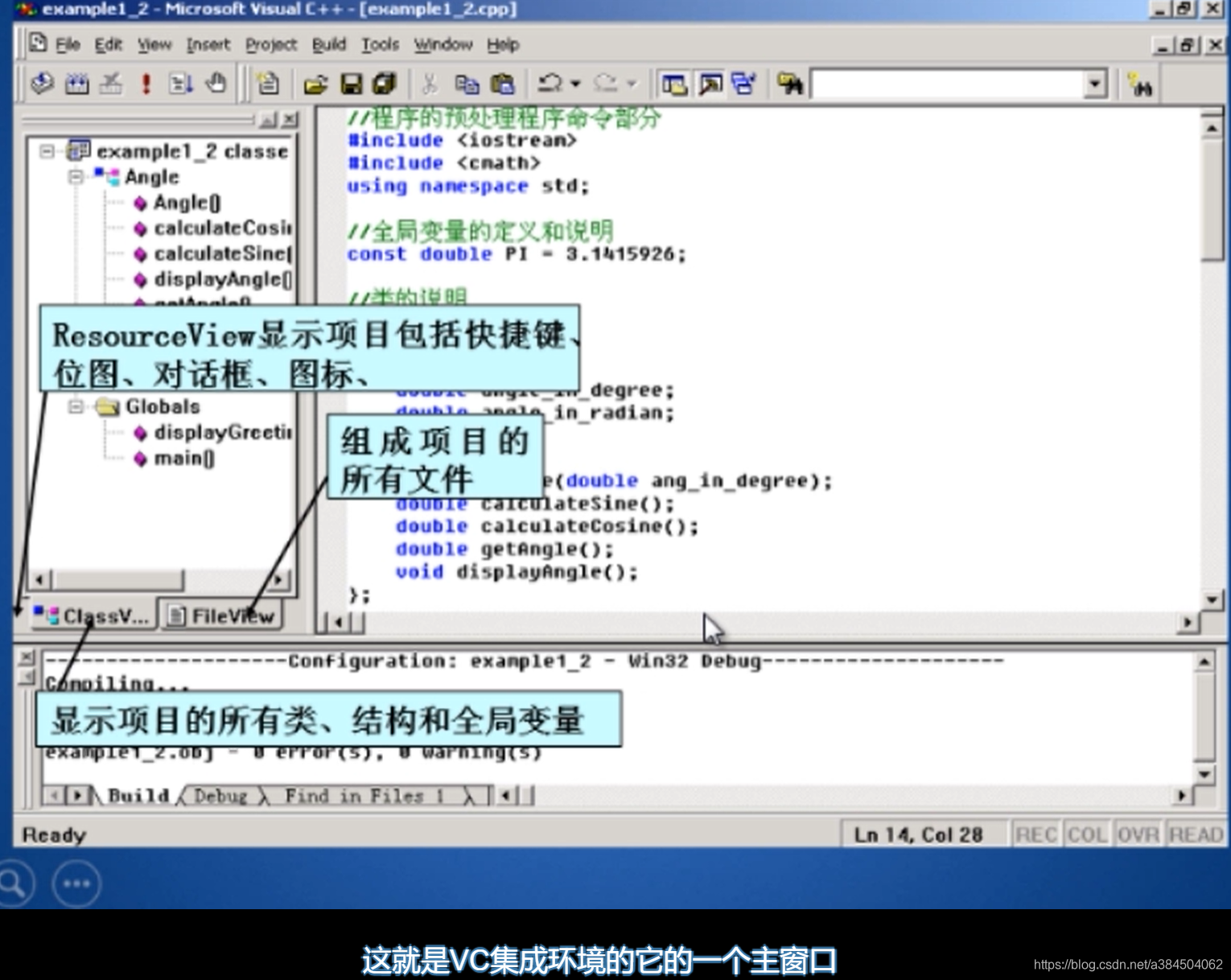This screenshot has width=1231, height=980.
Task: Toggle the Output window icon
Action: (x=710, y=84)
